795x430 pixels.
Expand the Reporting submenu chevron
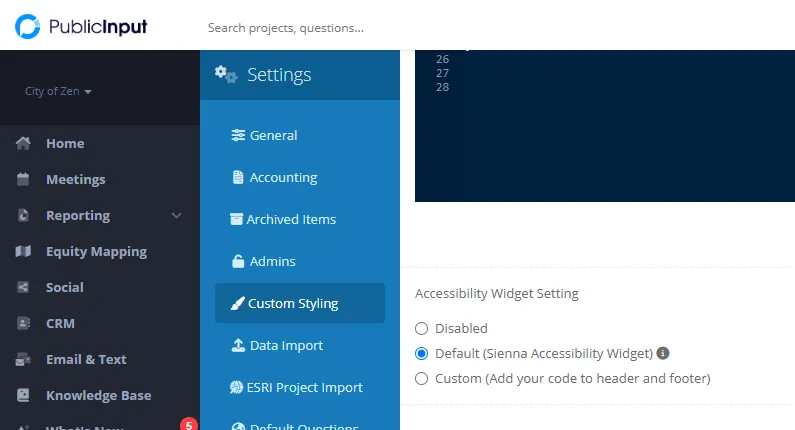[x=177, y=216]
